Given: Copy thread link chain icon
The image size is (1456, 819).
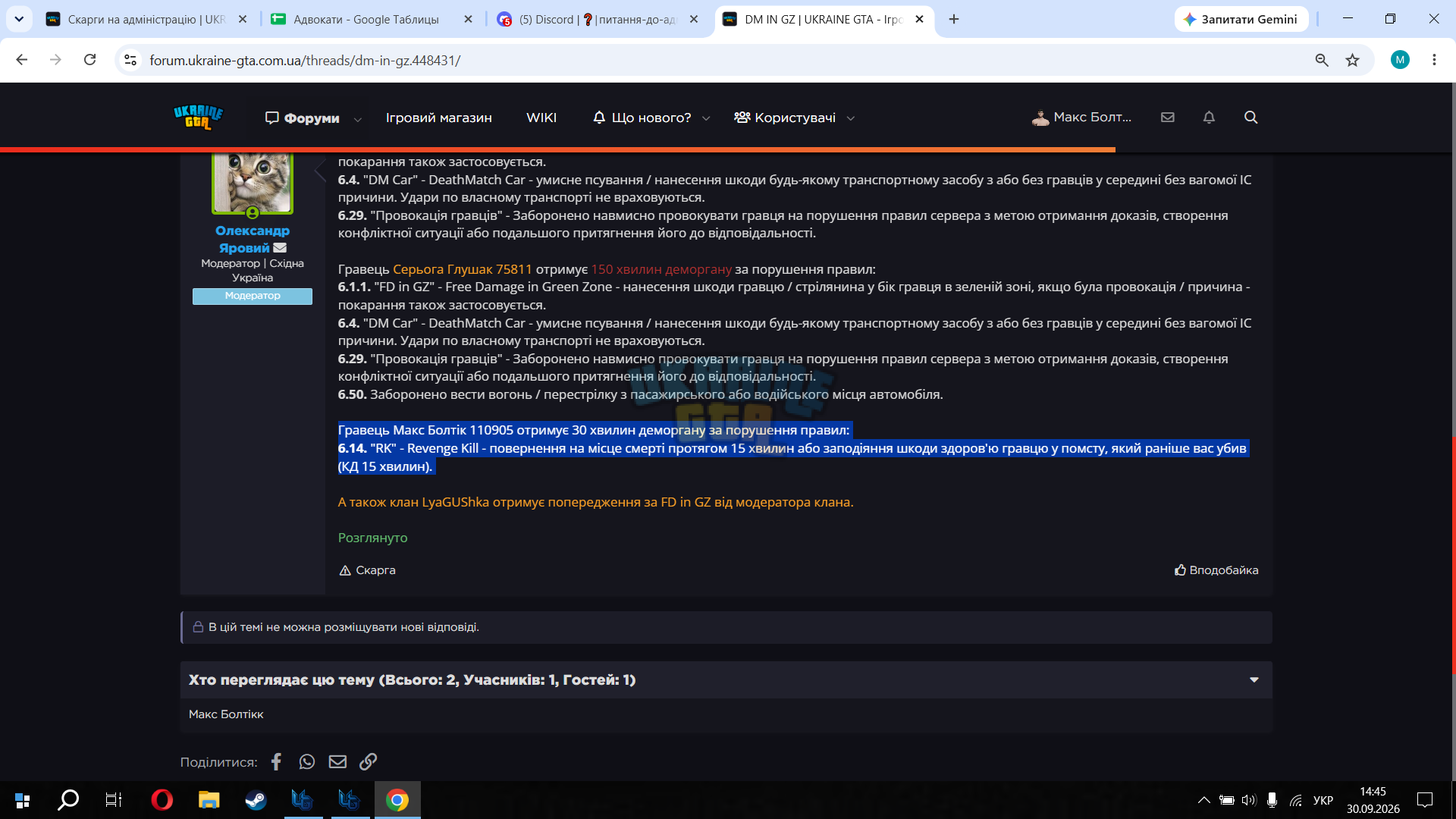Looking at the screenshot, I should [368, 761].
